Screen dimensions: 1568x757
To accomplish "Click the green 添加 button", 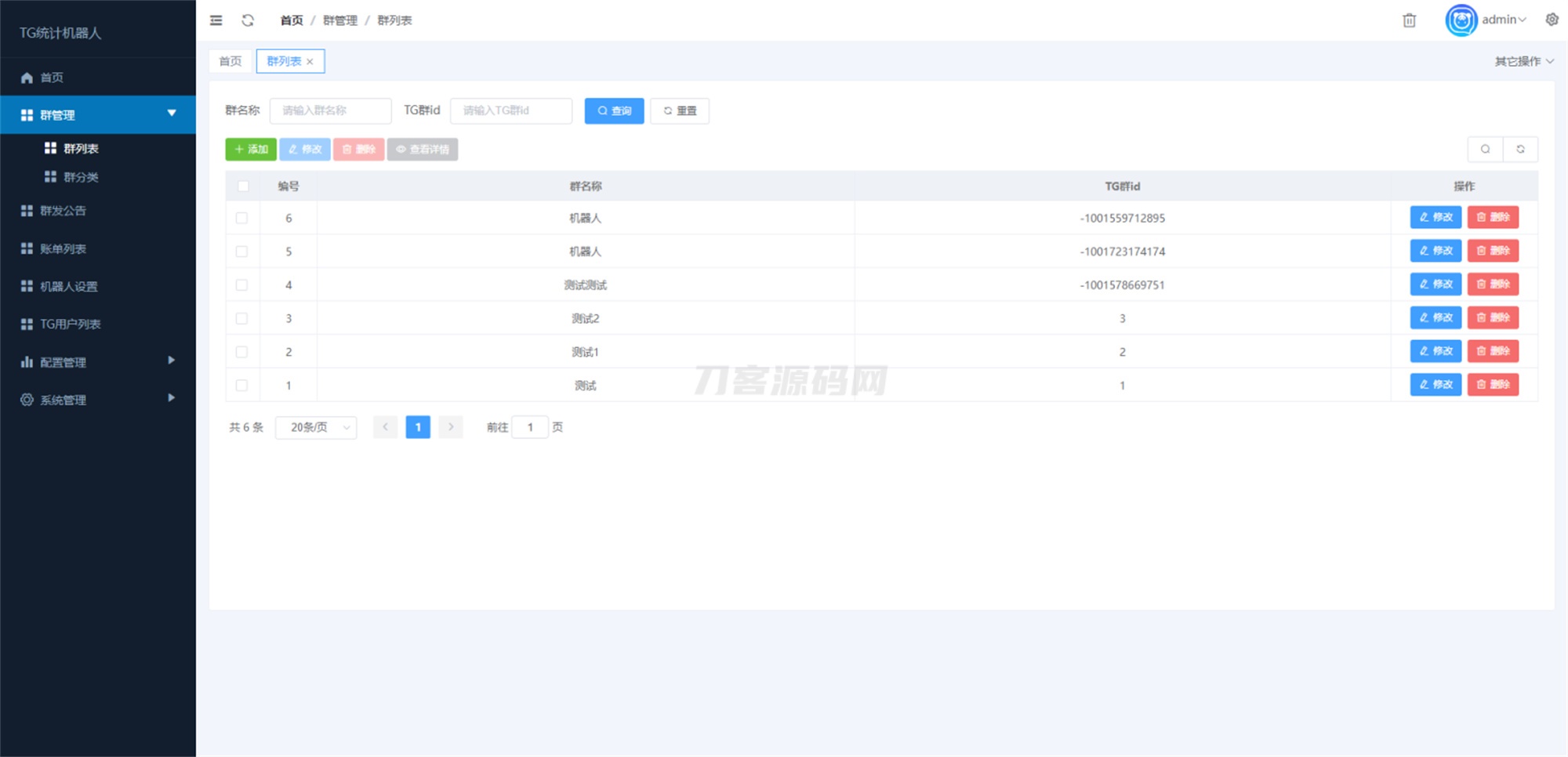I will 251,149.
